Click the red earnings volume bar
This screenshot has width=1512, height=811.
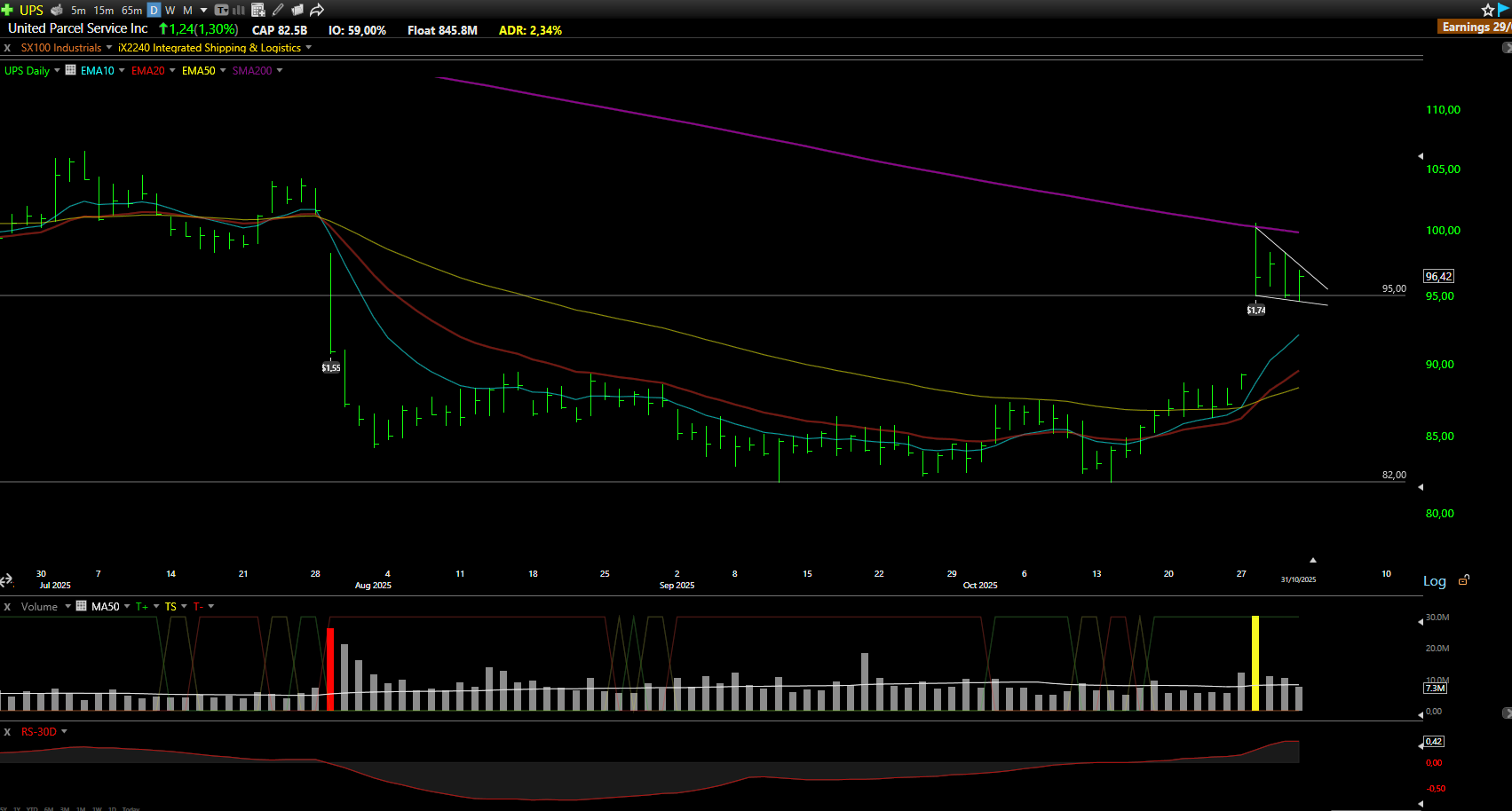pos(330,669)
